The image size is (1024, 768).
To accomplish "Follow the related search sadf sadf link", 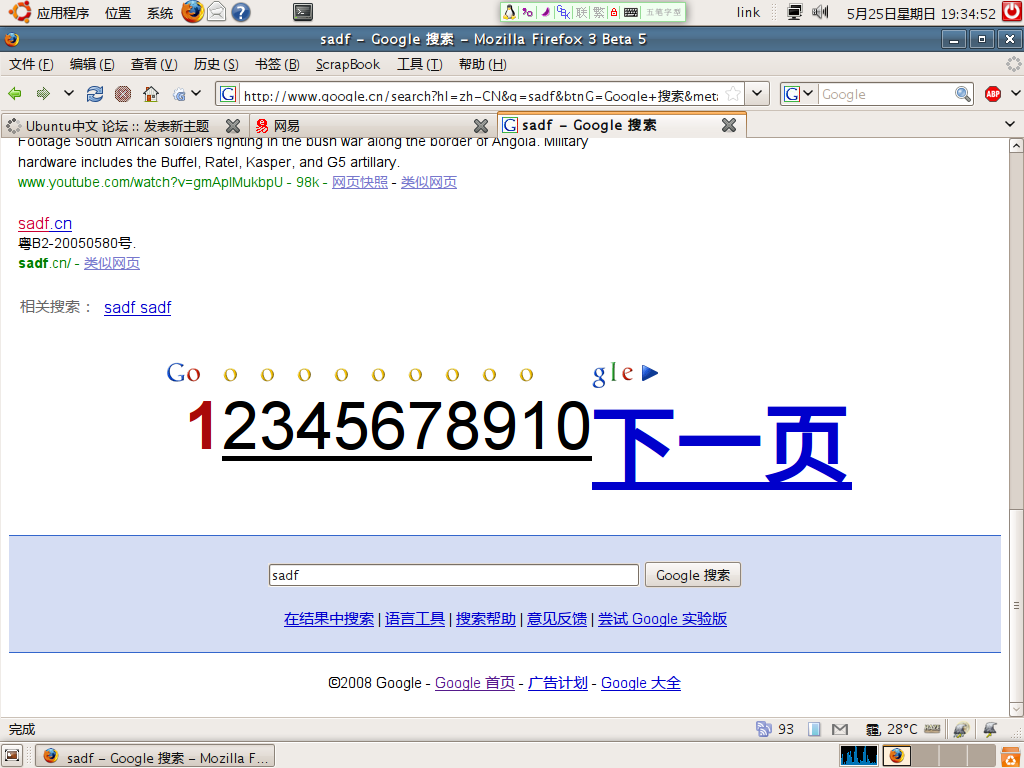I will (138, 307).
